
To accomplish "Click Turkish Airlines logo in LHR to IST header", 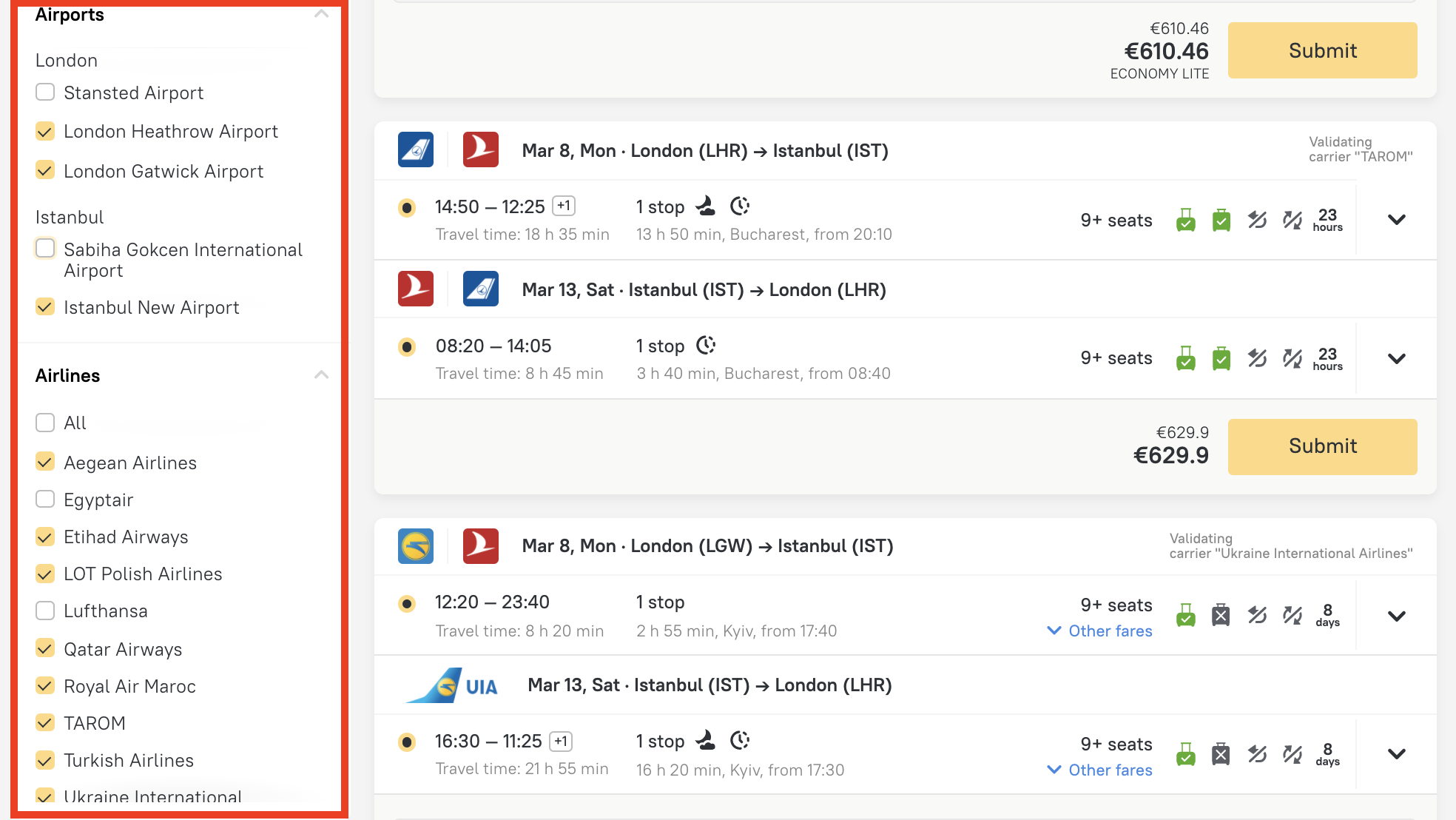I will [481, 150].
